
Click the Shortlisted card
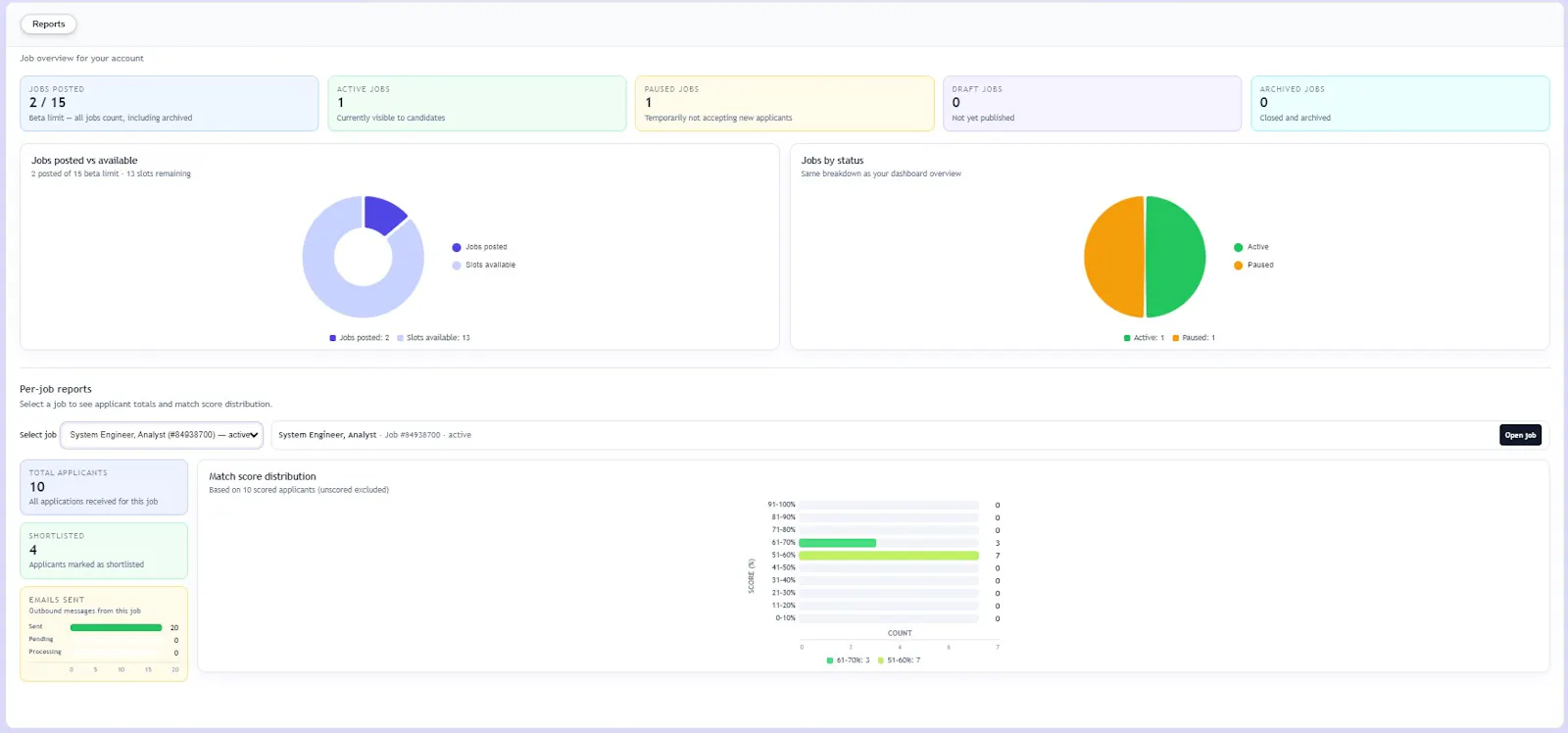point(104,551)
